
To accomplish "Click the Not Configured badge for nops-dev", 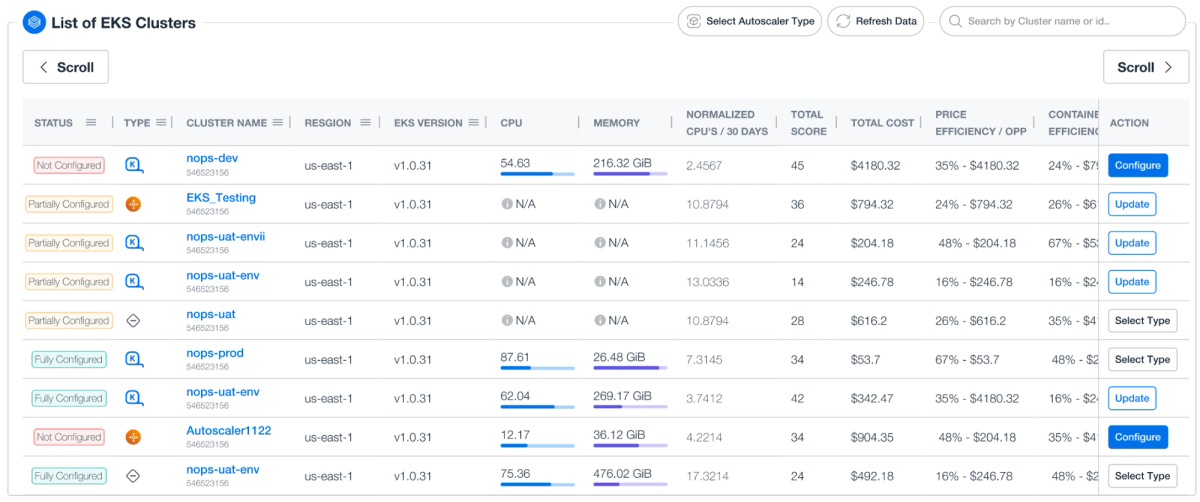I will tap(69, 165).
